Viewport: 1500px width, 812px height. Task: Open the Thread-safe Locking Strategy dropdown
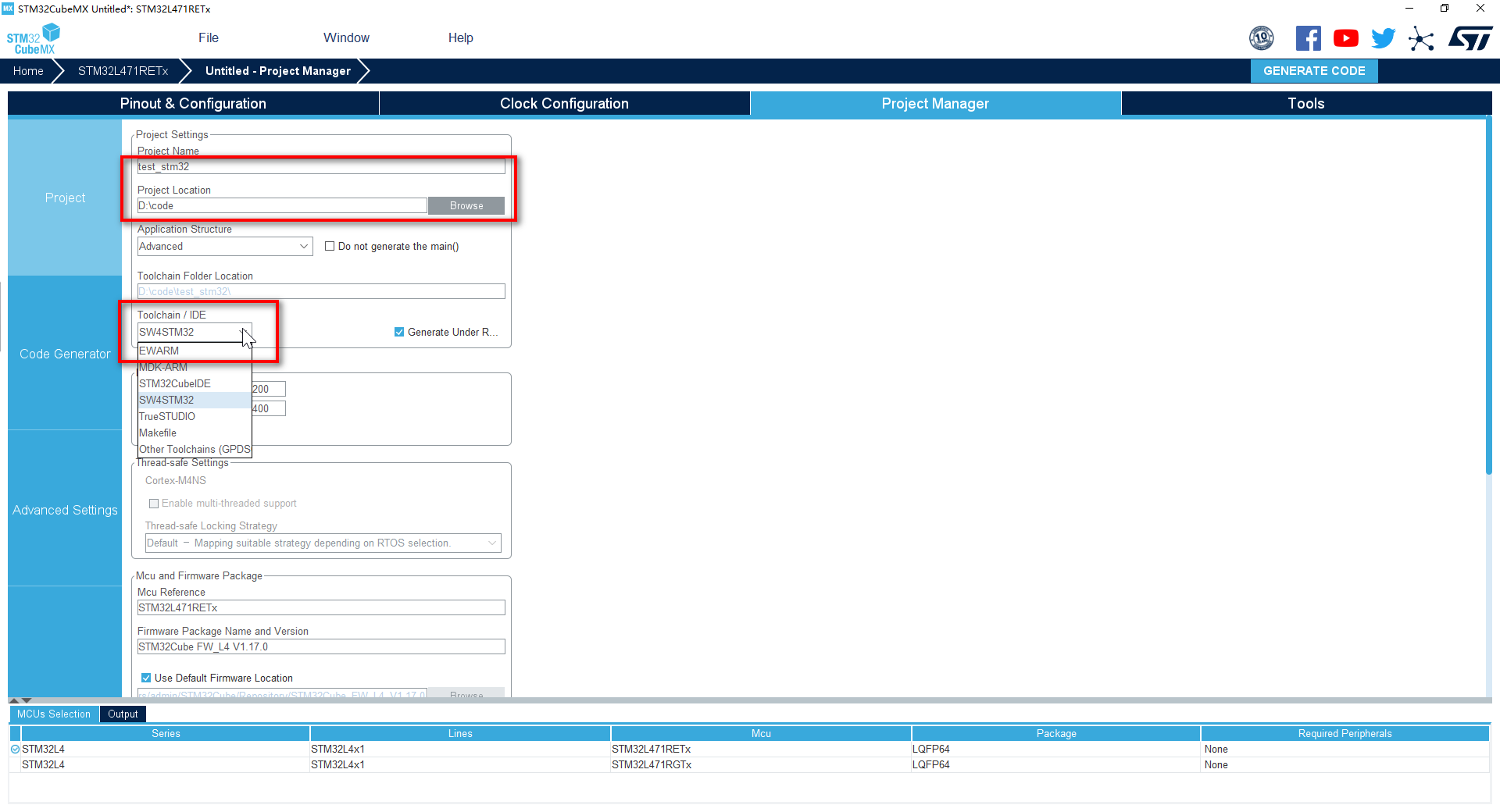pos(492,543)
